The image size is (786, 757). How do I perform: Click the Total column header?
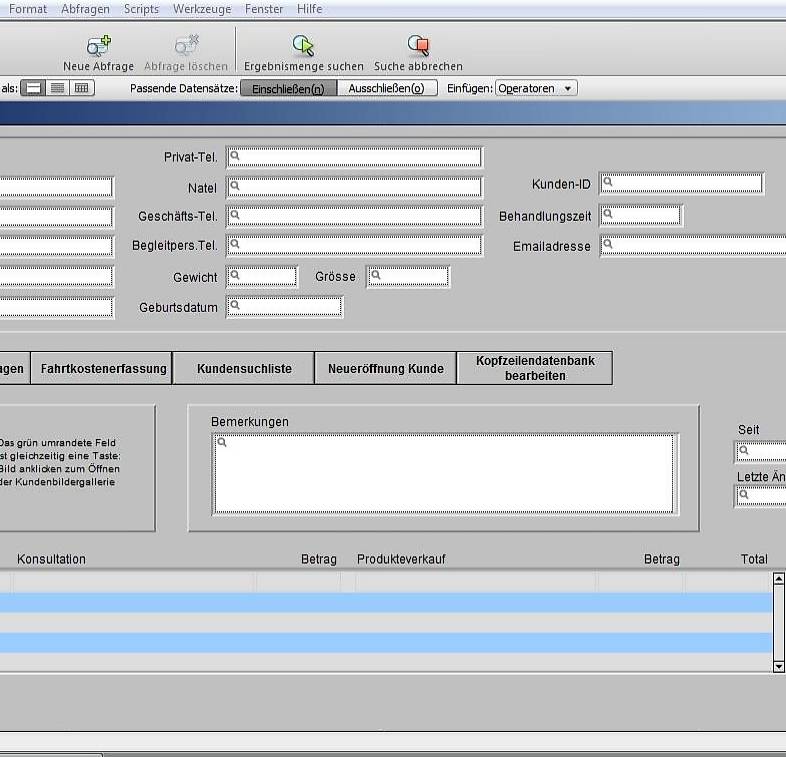click(x=754, y=559)
